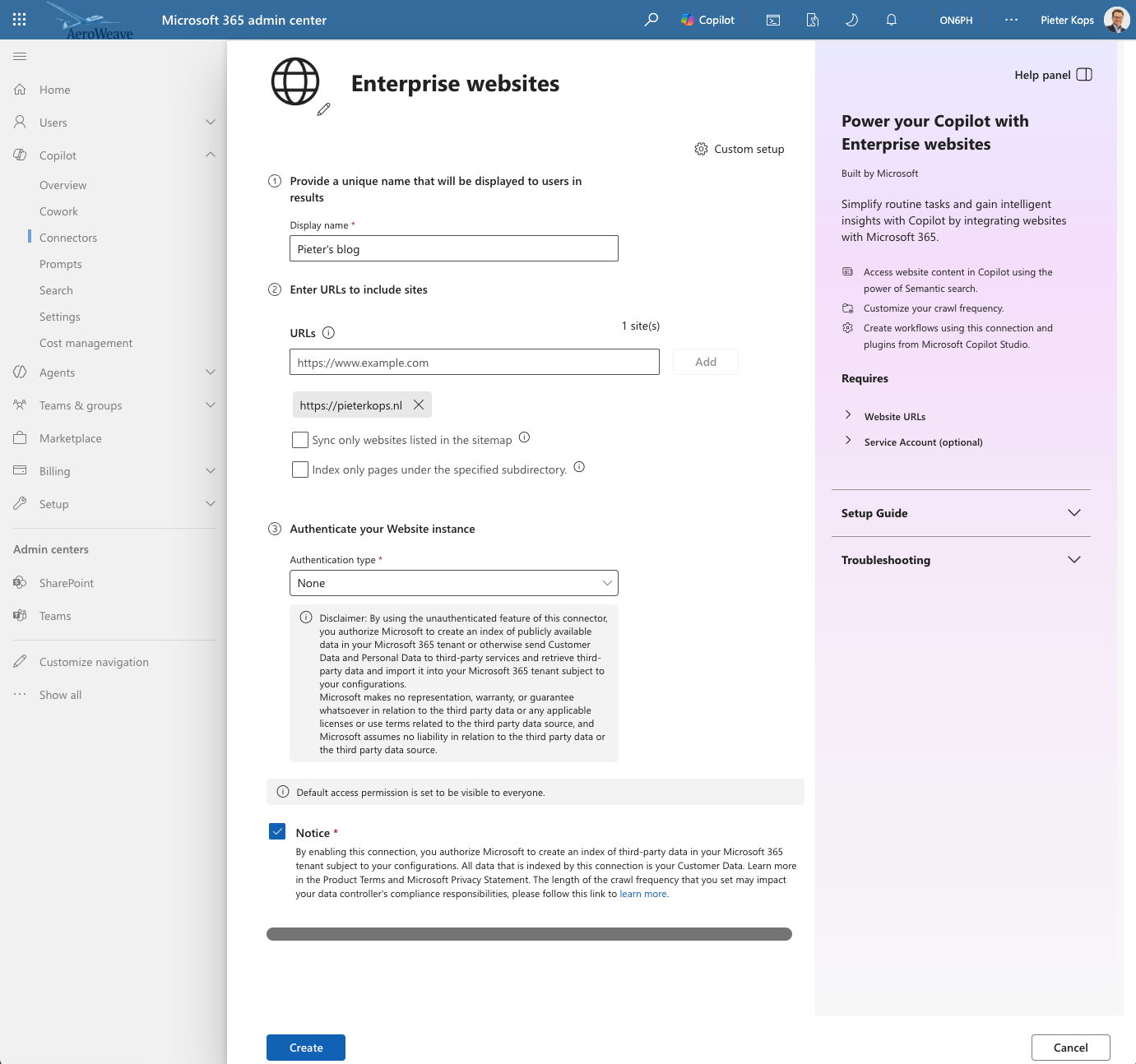
Task: Open Marketplace in navigation
Action: click(71, 438)
